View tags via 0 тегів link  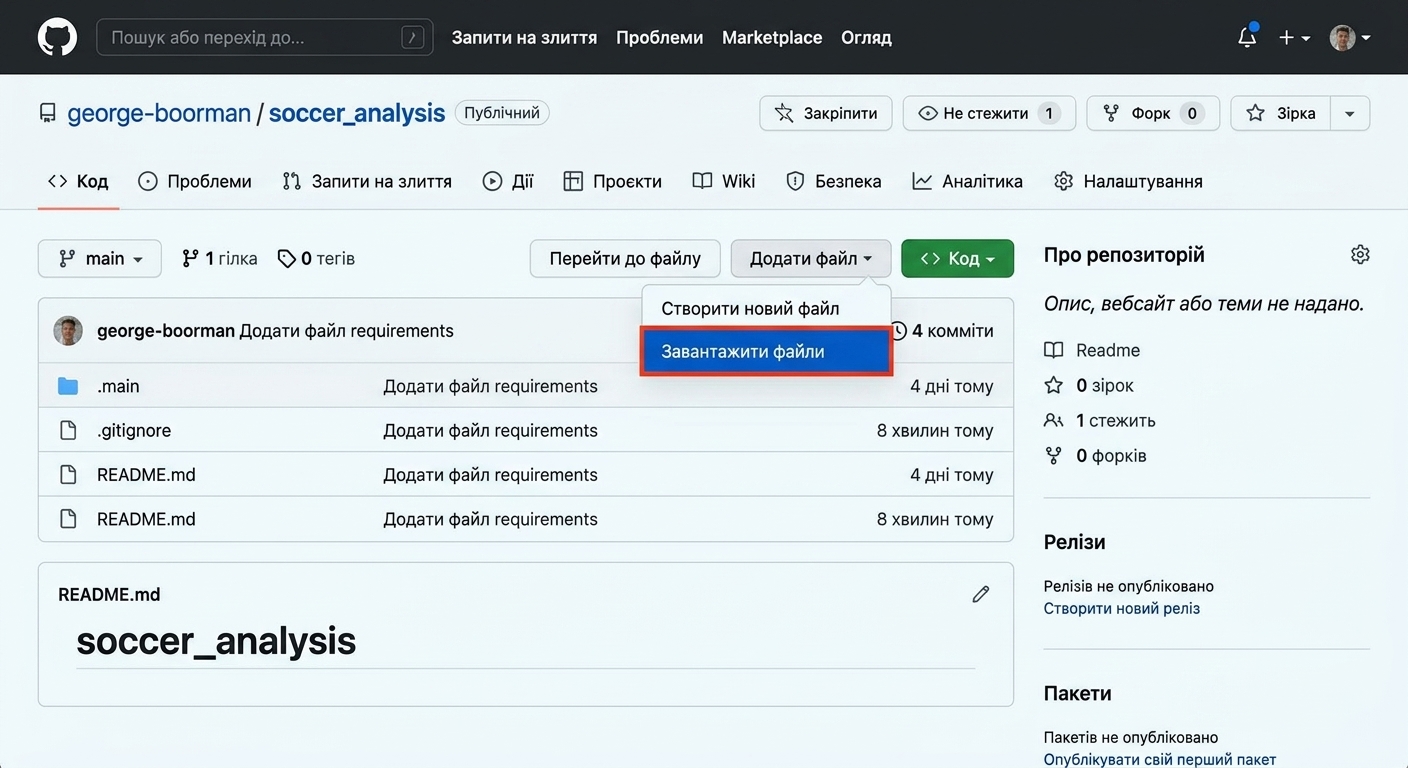point(316,259)
